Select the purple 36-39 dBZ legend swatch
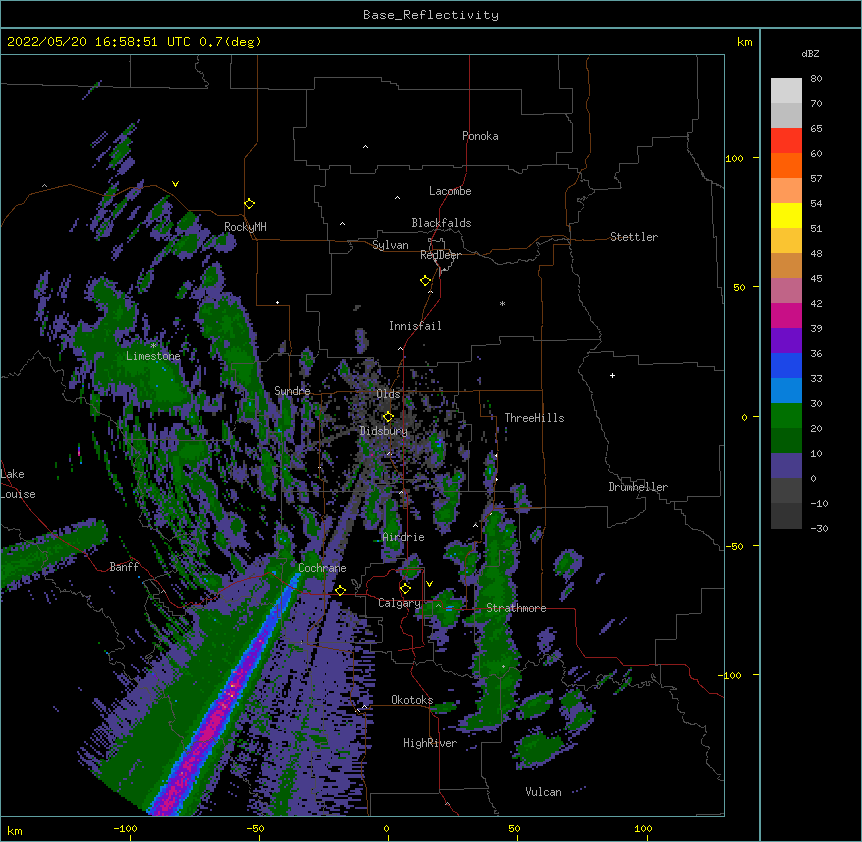This screenshot has width=862, height=842. tap(786, 340)
